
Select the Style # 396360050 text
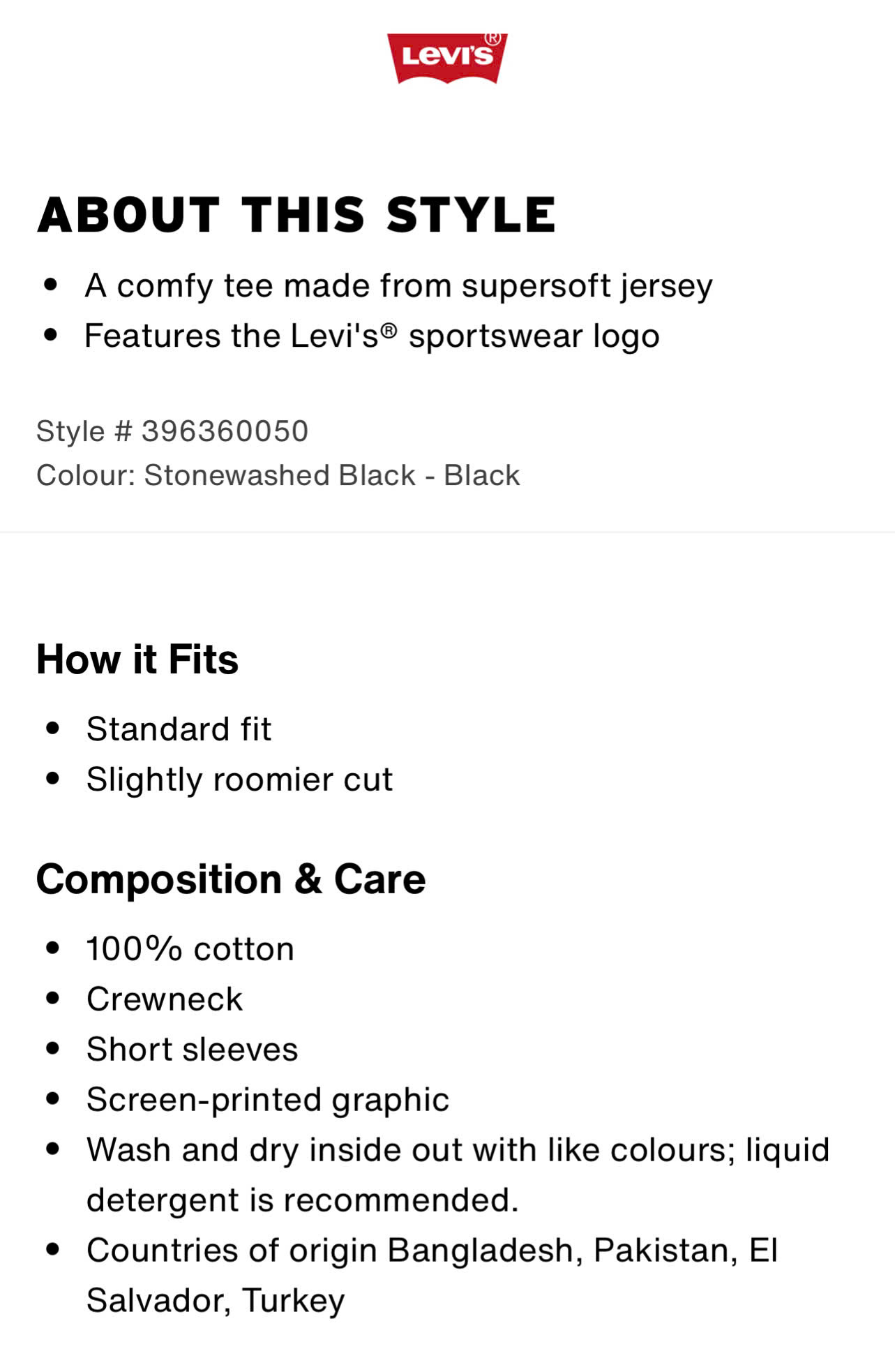[x=172, y=431]
